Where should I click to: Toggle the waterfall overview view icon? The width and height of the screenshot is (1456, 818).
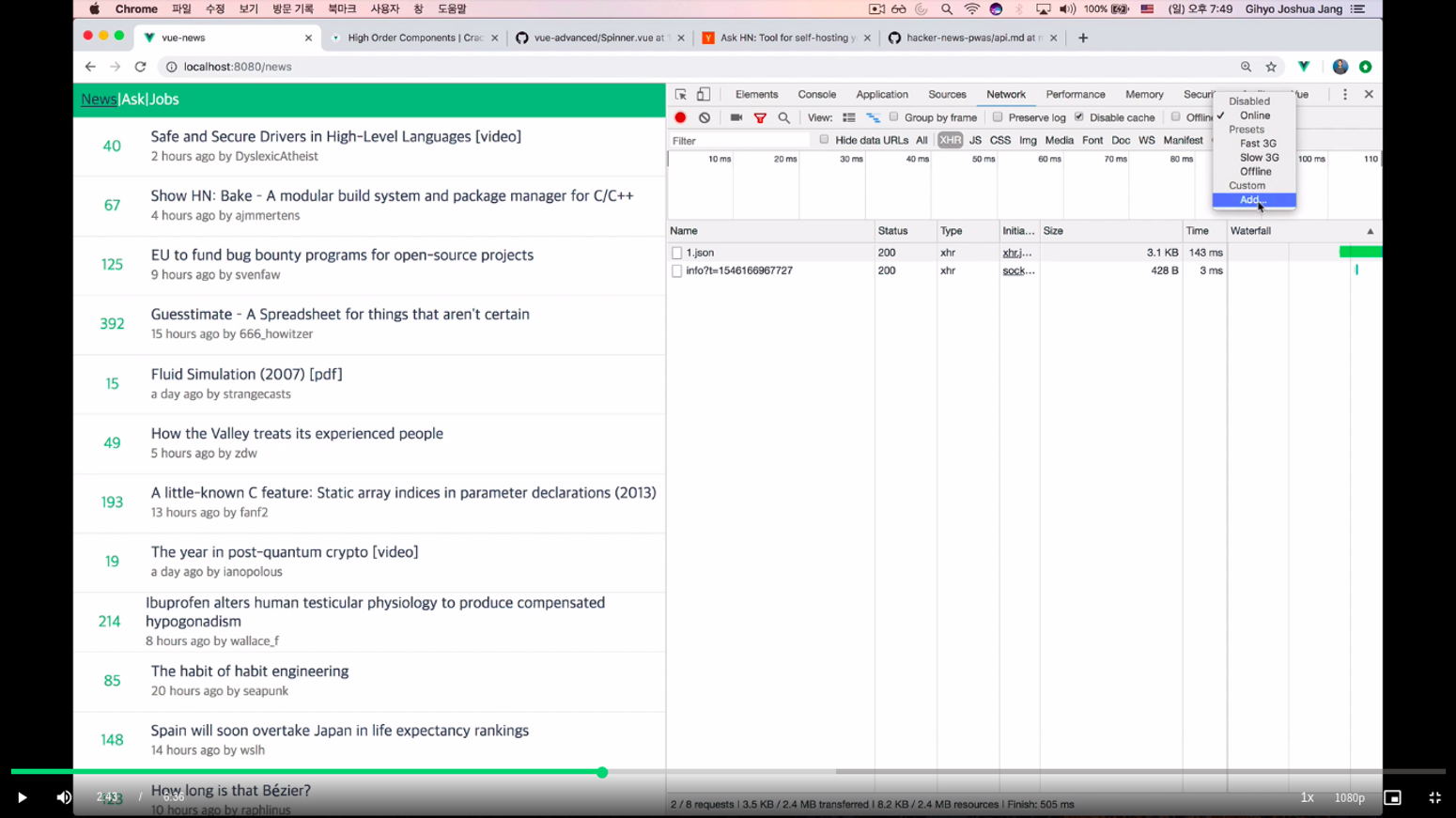click(873, 118)
